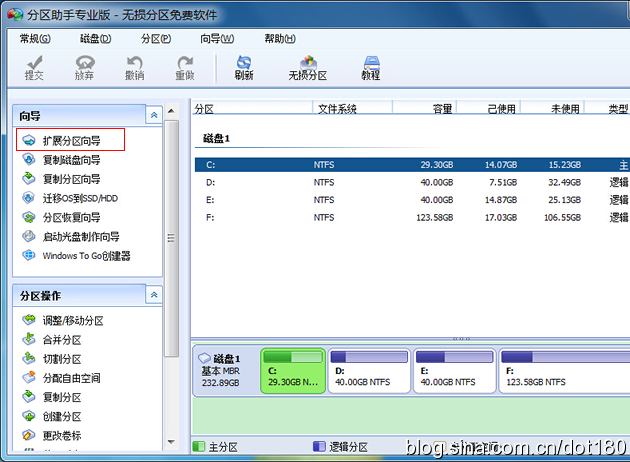Click the 重做 (Redo) toolbar icon
Viewport: 630px width, 462px height.
point(185,68)
